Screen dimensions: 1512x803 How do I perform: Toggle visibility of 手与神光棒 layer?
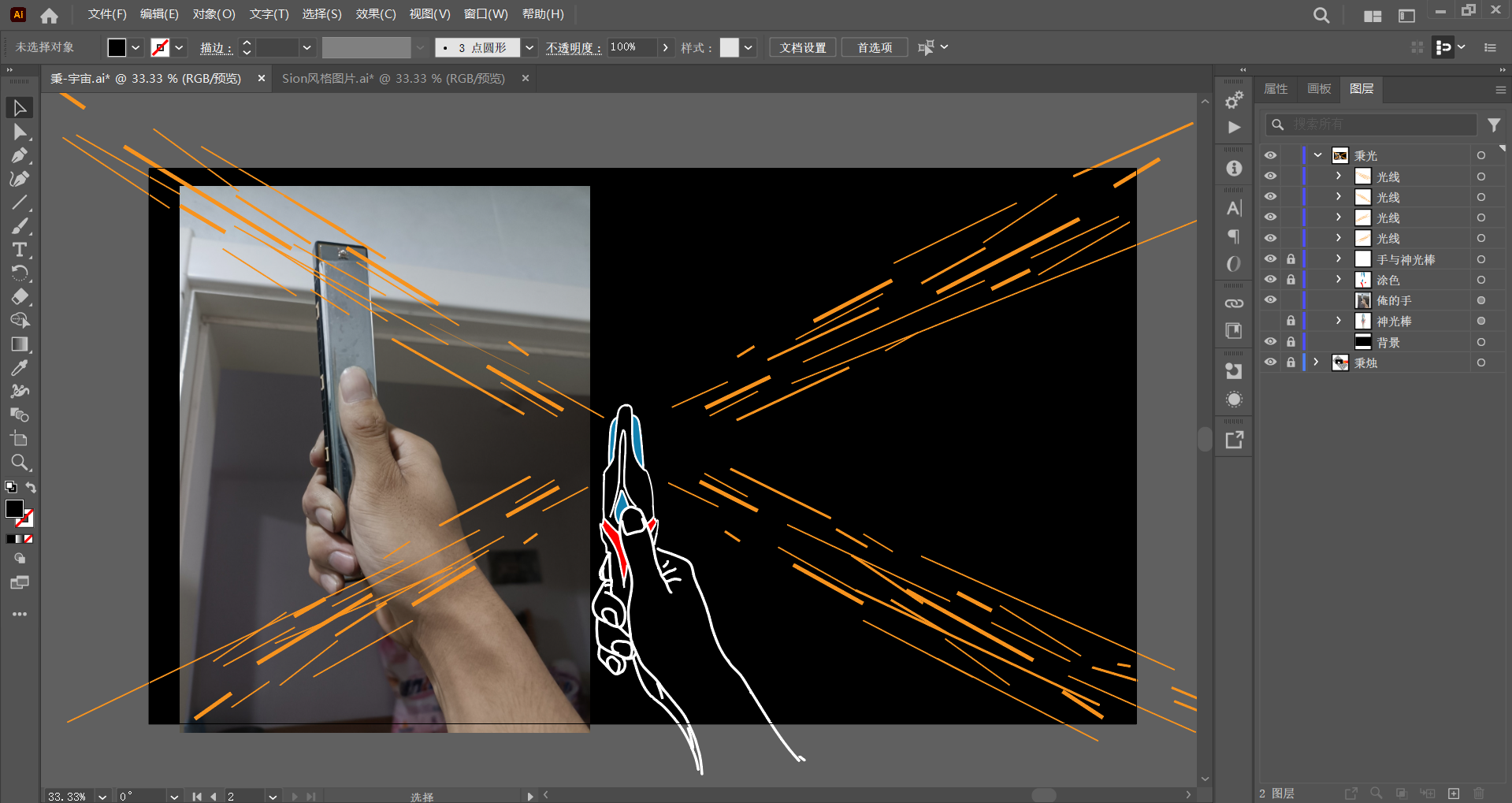[x=1270, y=259]
